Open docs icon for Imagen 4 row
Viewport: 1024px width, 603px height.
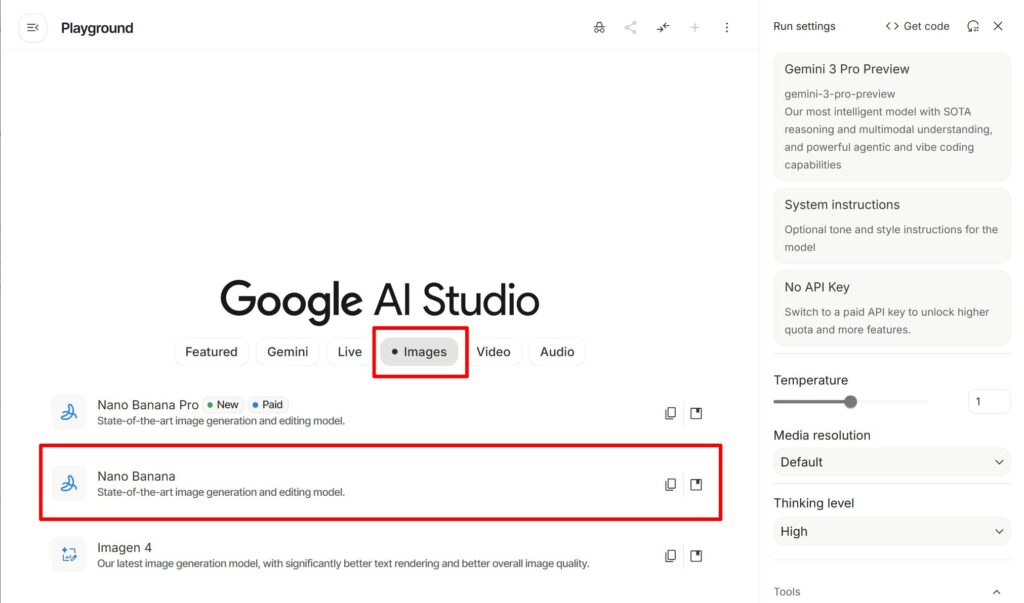tap(696, 556)
